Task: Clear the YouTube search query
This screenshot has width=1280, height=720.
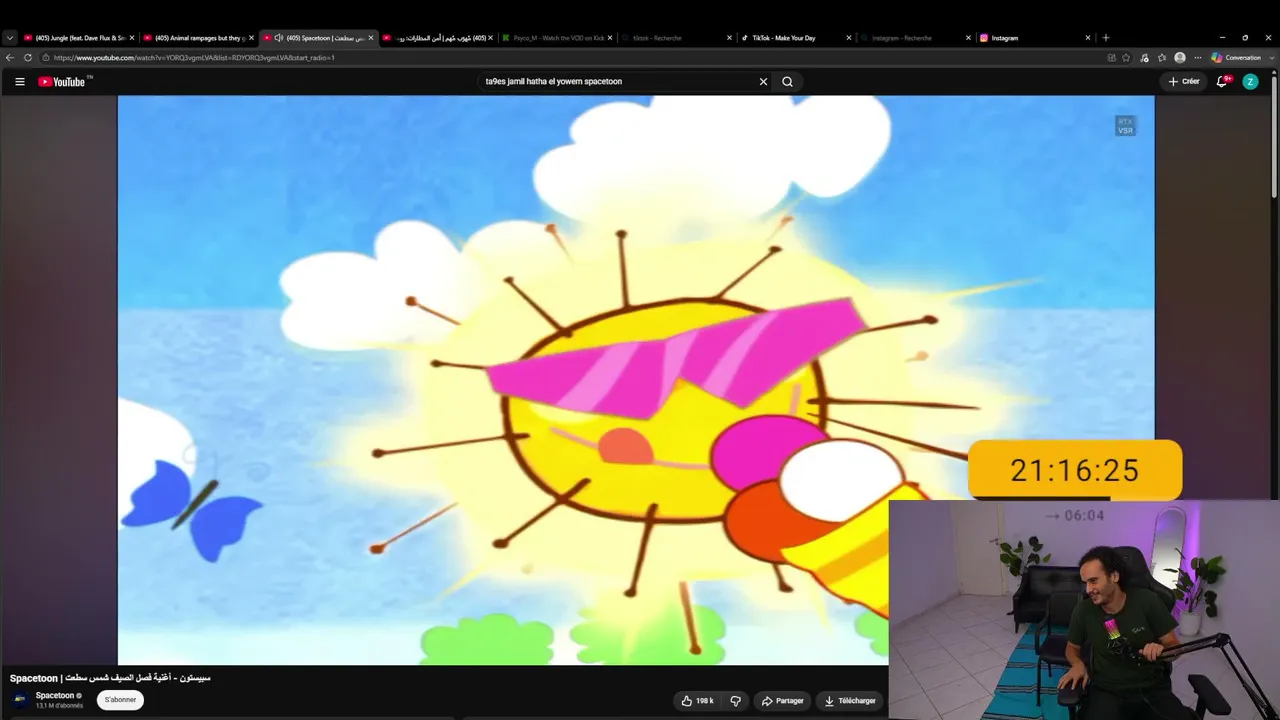Action: (763, 82)
